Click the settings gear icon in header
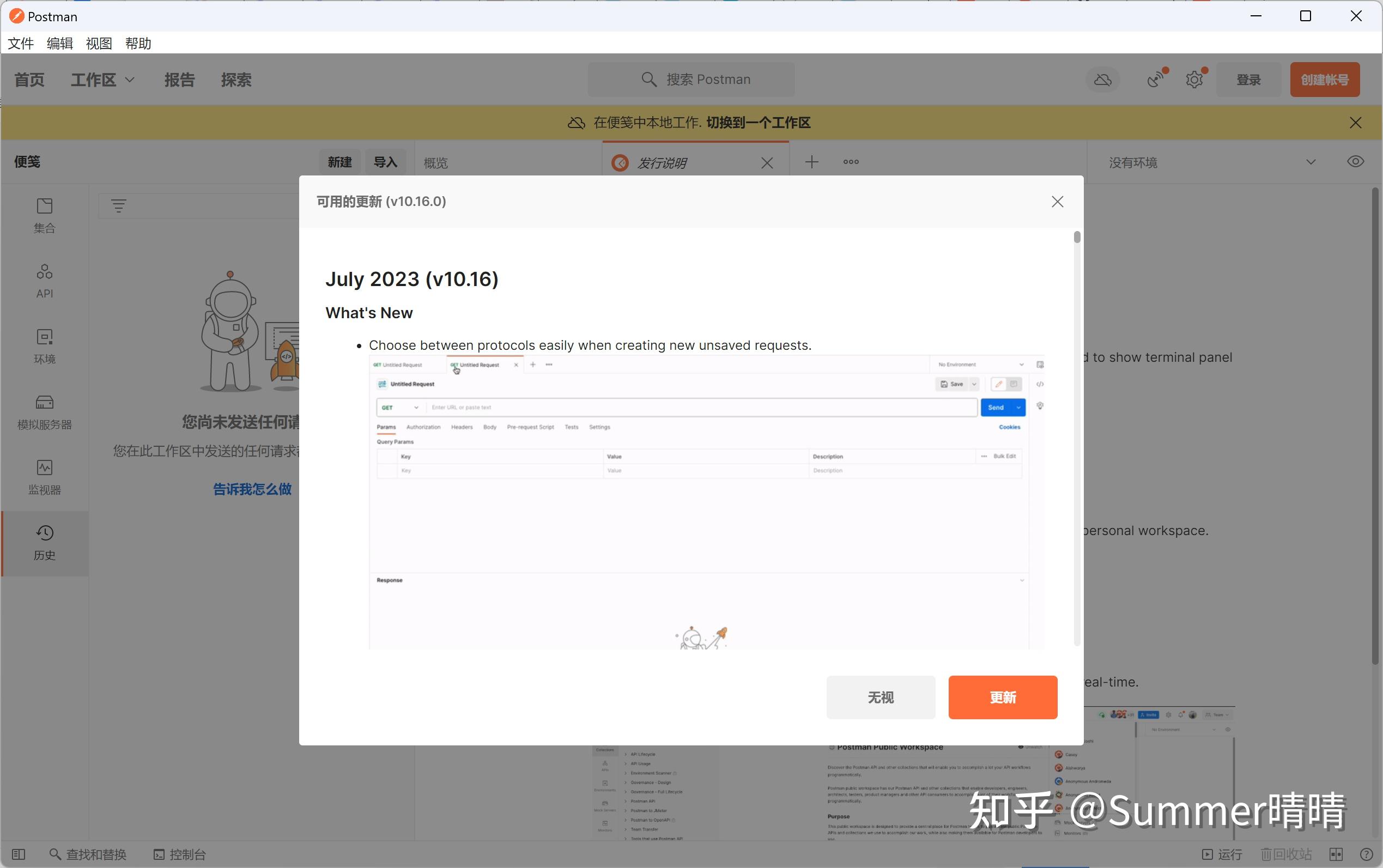Image resolution: width=1383 pixels, height=868 pixels. (x=1194, y=80)
